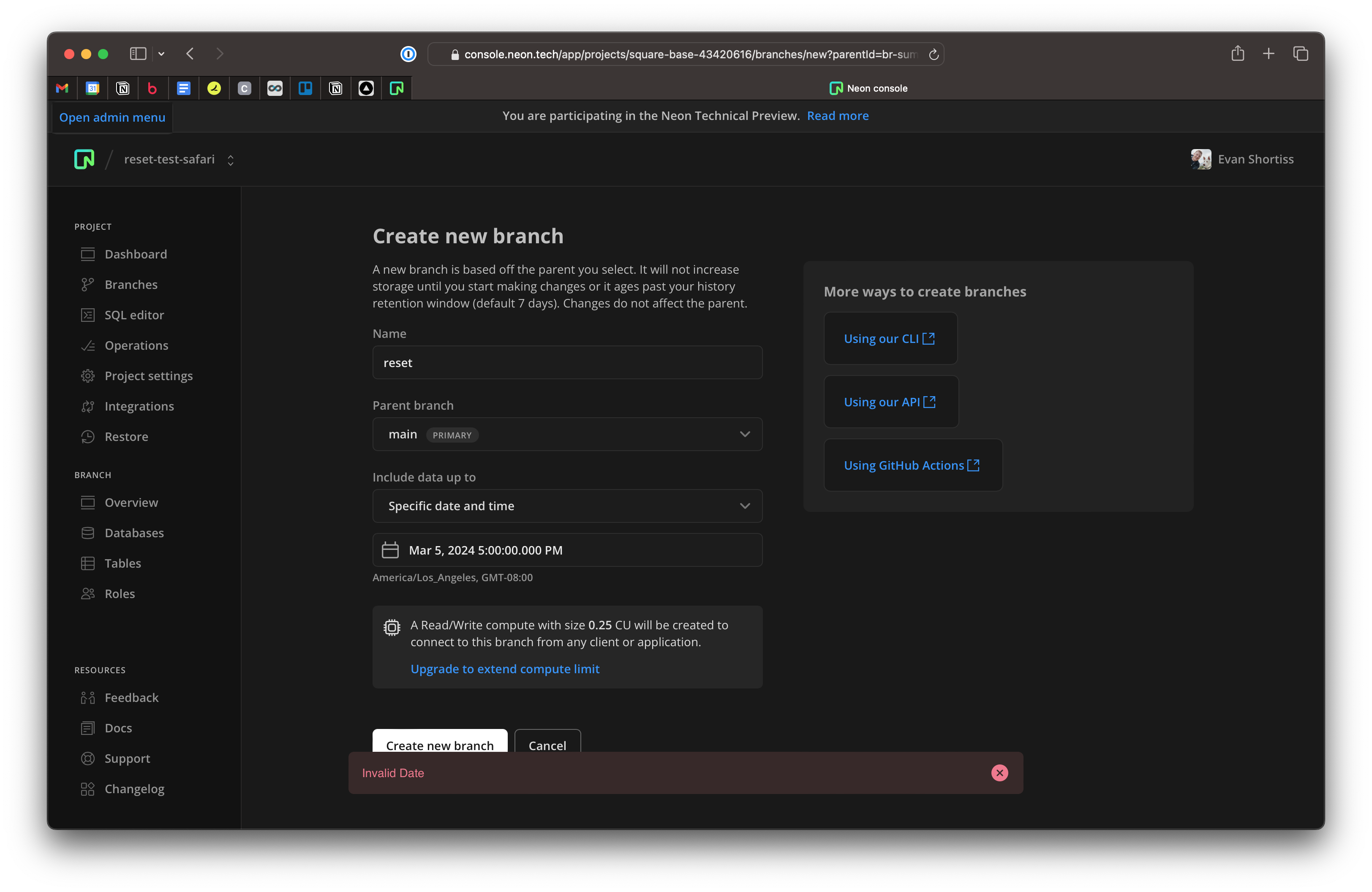Viewport: 1372px width, 892px height.
Task: Open reset-test-safari project switcher
Action: pyautogui.click(x=179, y=160)
